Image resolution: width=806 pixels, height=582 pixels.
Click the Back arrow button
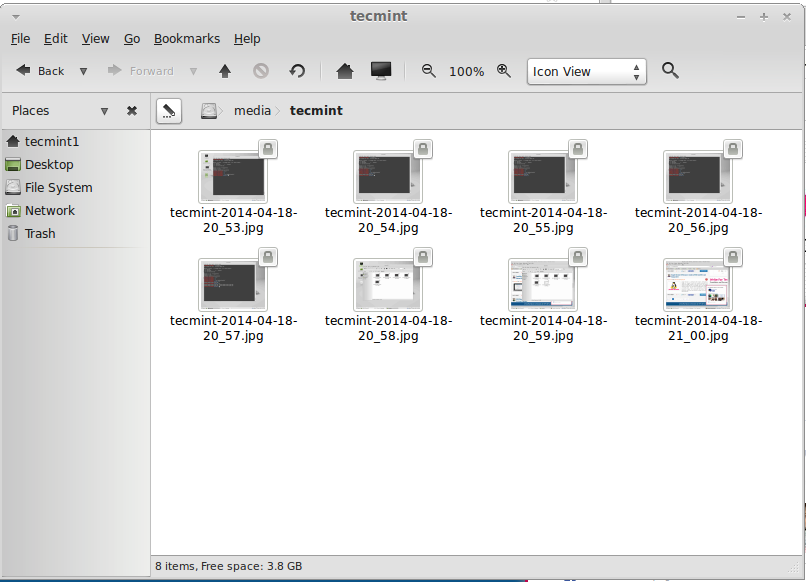point(40,71)
